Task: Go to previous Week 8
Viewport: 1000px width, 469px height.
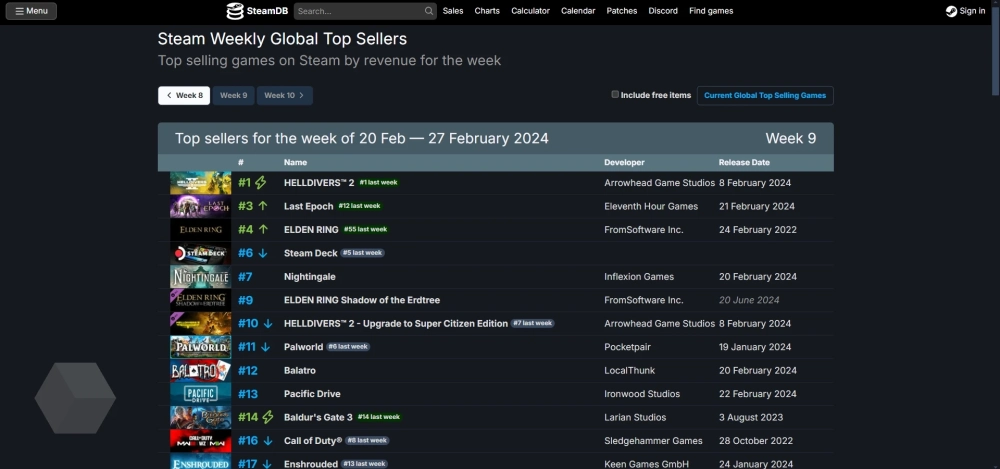Action: click(x=184, y=95)
